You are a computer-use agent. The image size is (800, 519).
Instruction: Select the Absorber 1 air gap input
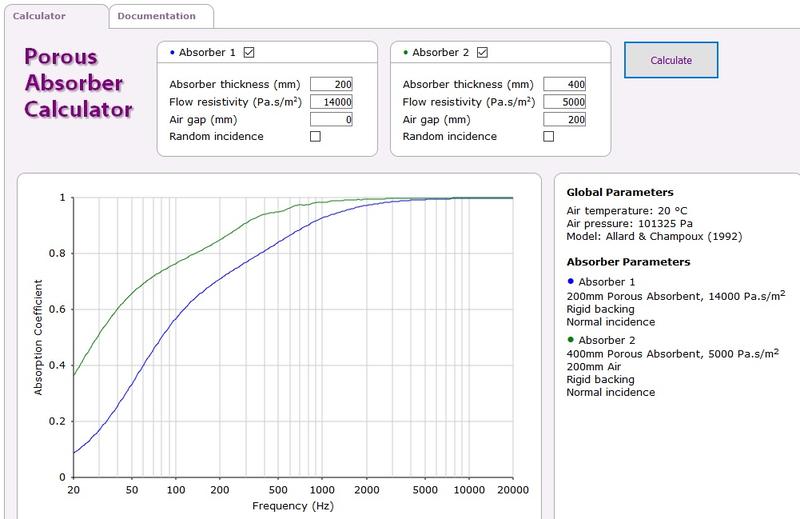(x=332, y=119)
